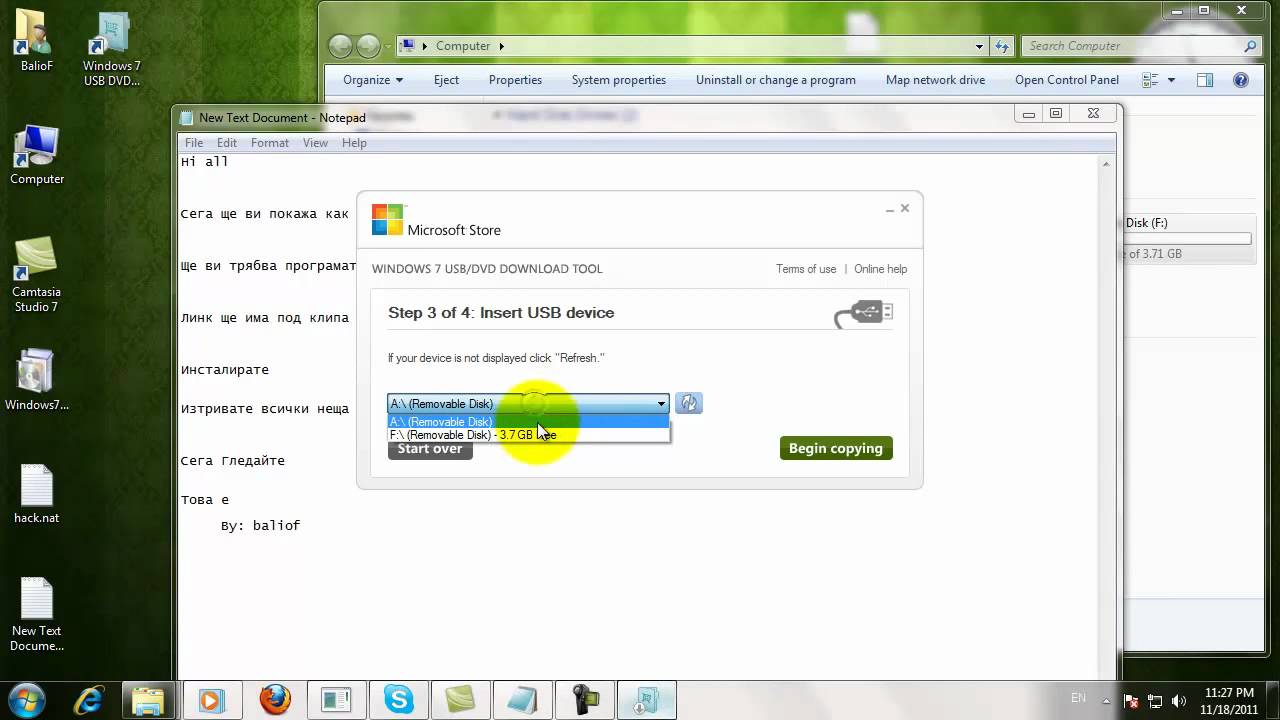Click Map network drive
This screenshot has width=1280, height=720.
(935, 80)
